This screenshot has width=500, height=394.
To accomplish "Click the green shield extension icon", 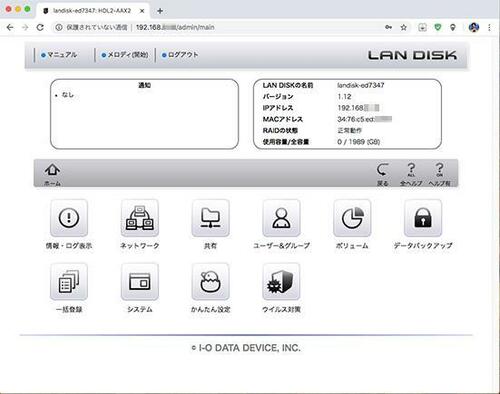I will pyautogui.click(x=438, y=27).
